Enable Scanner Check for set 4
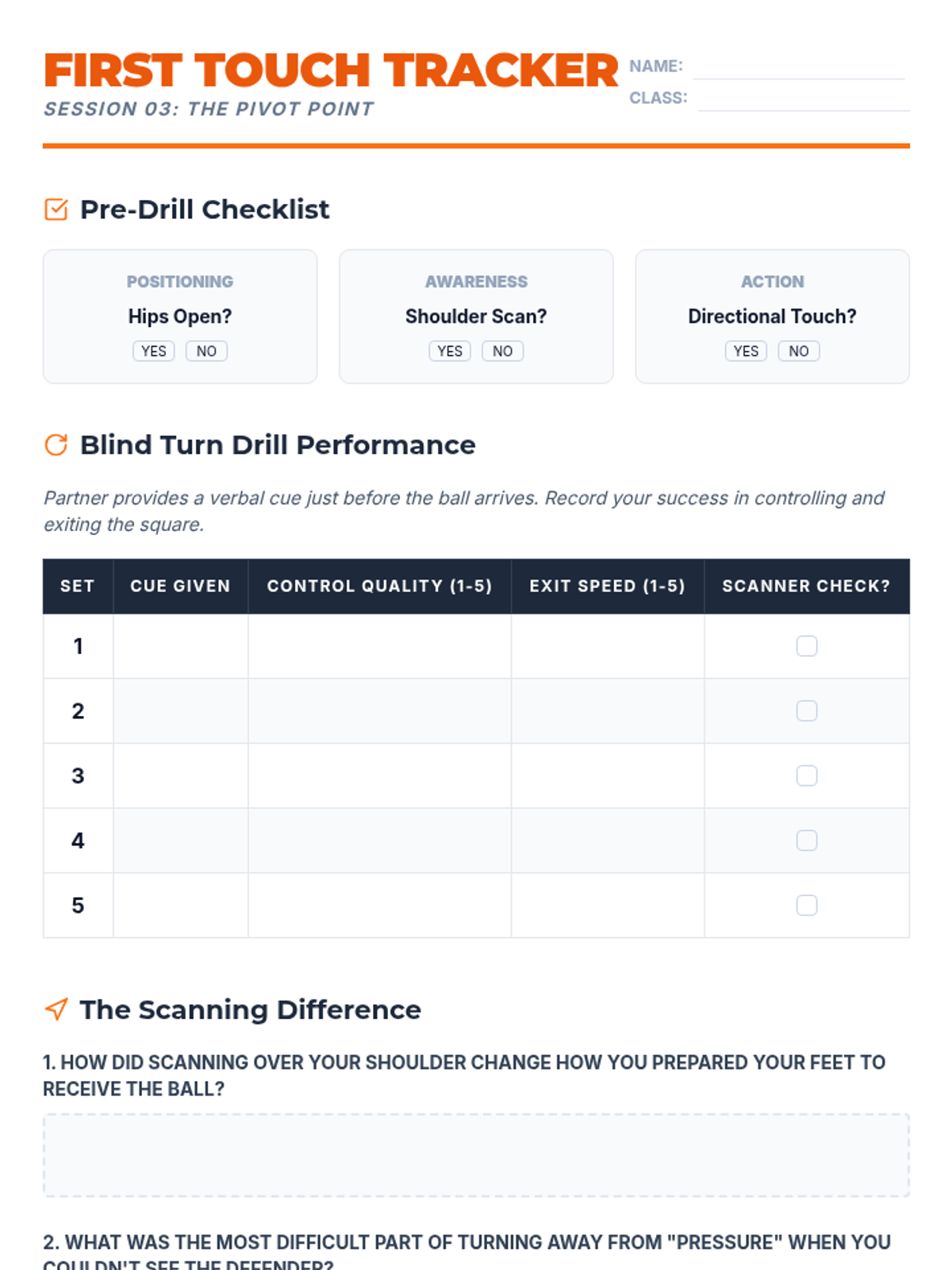The height and width of the screenshot is (1270, 952). coord(807,841)
